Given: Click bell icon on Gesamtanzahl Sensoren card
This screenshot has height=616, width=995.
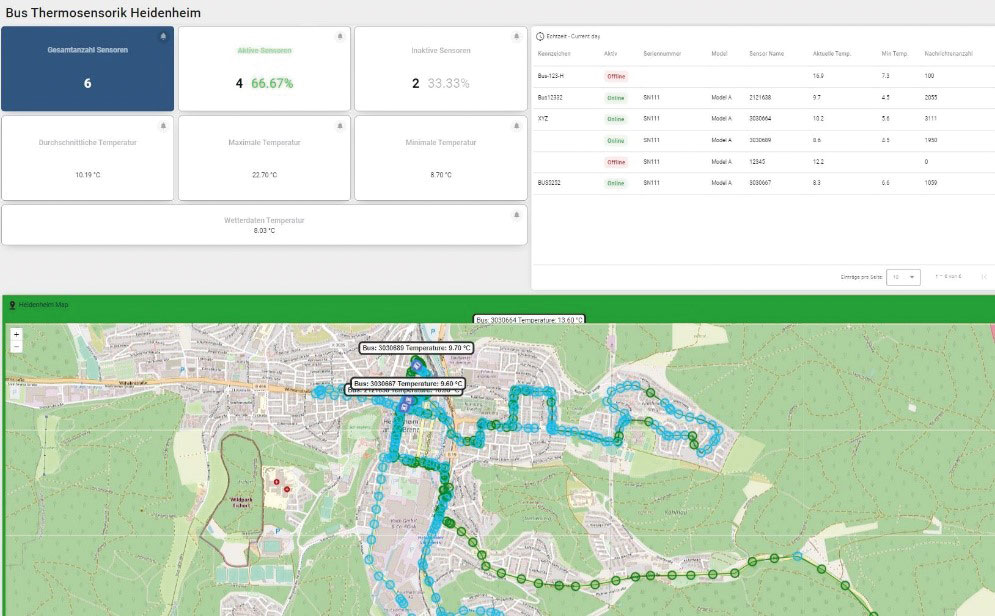Looking at the screenshot, I should (x=163, y=36).
